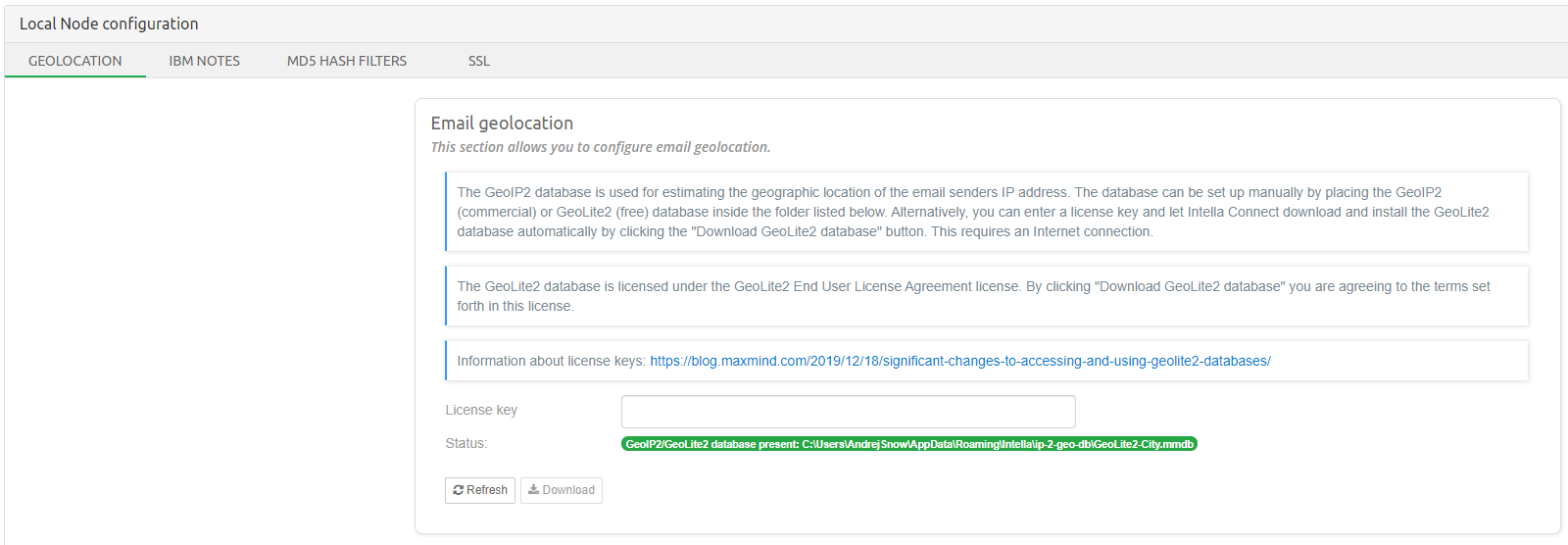Switch to the IBM Notes tab
This screenshot has height=545, width=1568.
tap(204, 61)
